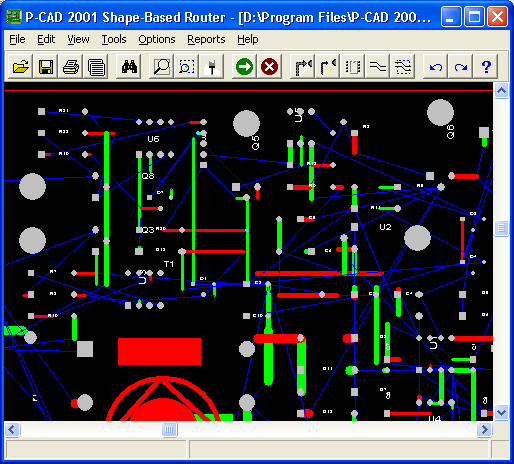
Task: Save the design with floppy disk icon
Action: (46, 67)
